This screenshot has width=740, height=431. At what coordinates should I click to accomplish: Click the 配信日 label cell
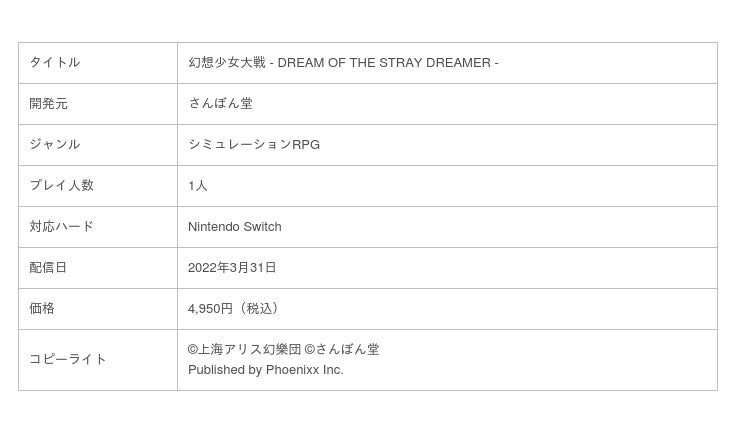[98, 268]
